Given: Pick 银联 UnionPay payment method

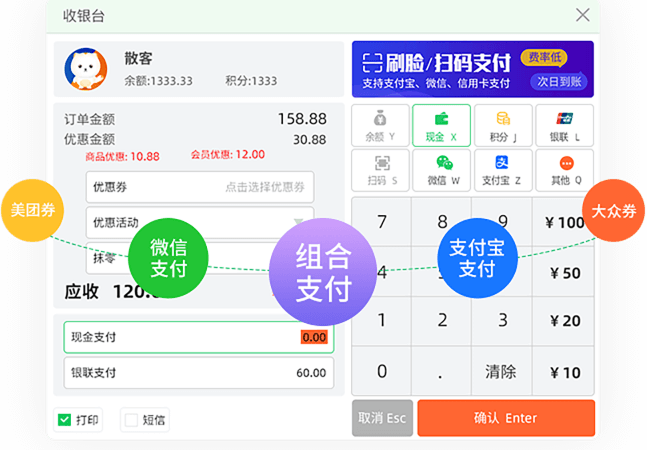Looking at the screenshot, I should [x=564, y=124].
